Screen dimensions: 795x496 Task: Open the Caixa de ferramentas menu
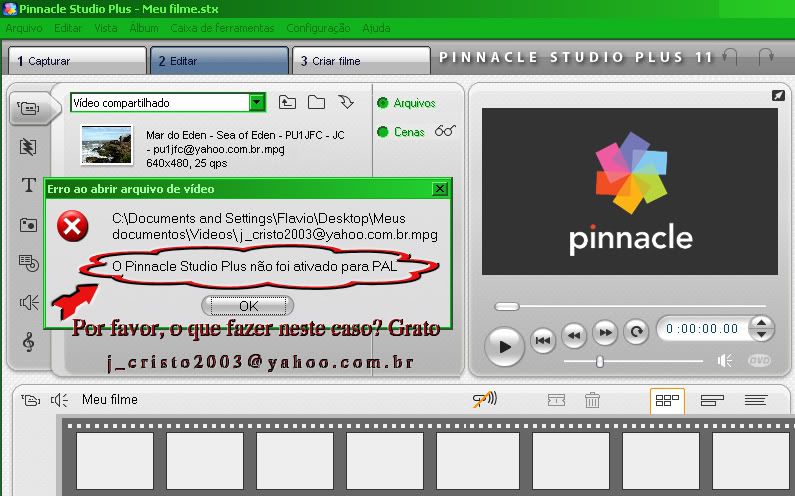pos(222,28)
